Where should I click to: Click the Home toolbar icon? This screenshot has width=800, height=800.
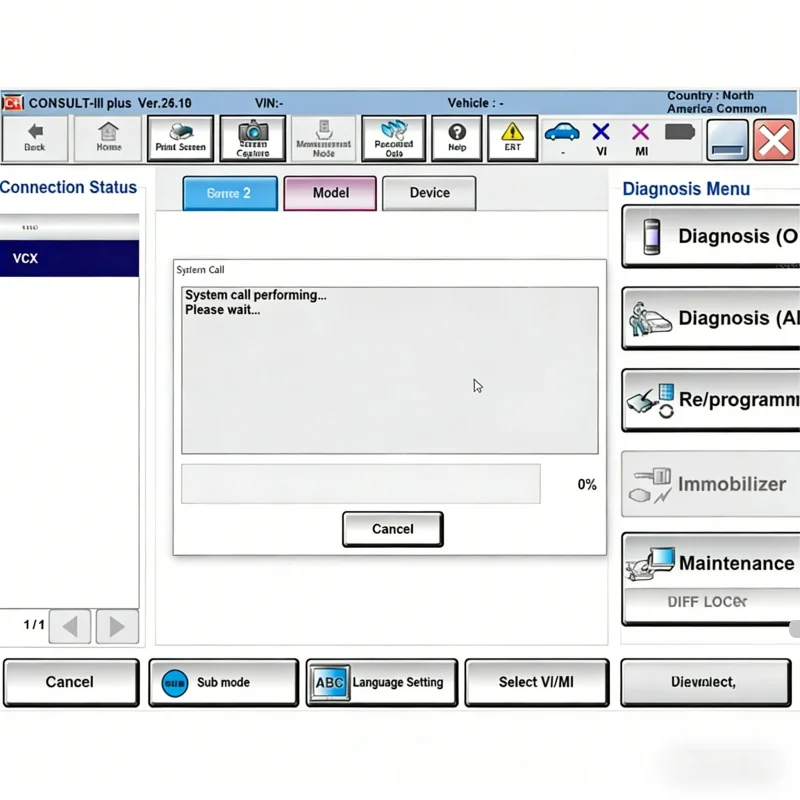tap(107, 138)
